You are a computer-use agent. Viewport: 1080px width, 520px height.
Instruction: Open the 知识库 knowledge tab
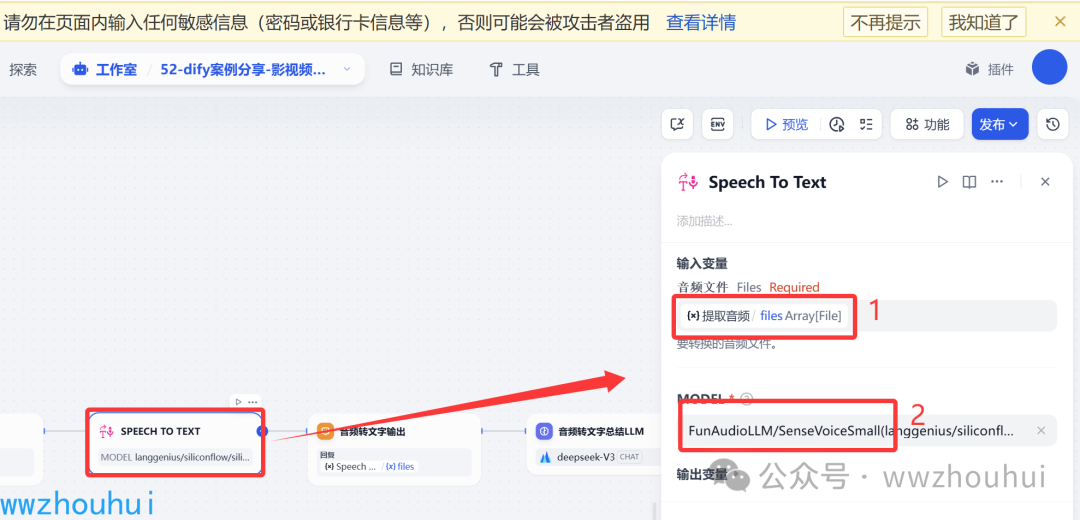[421, 70]
